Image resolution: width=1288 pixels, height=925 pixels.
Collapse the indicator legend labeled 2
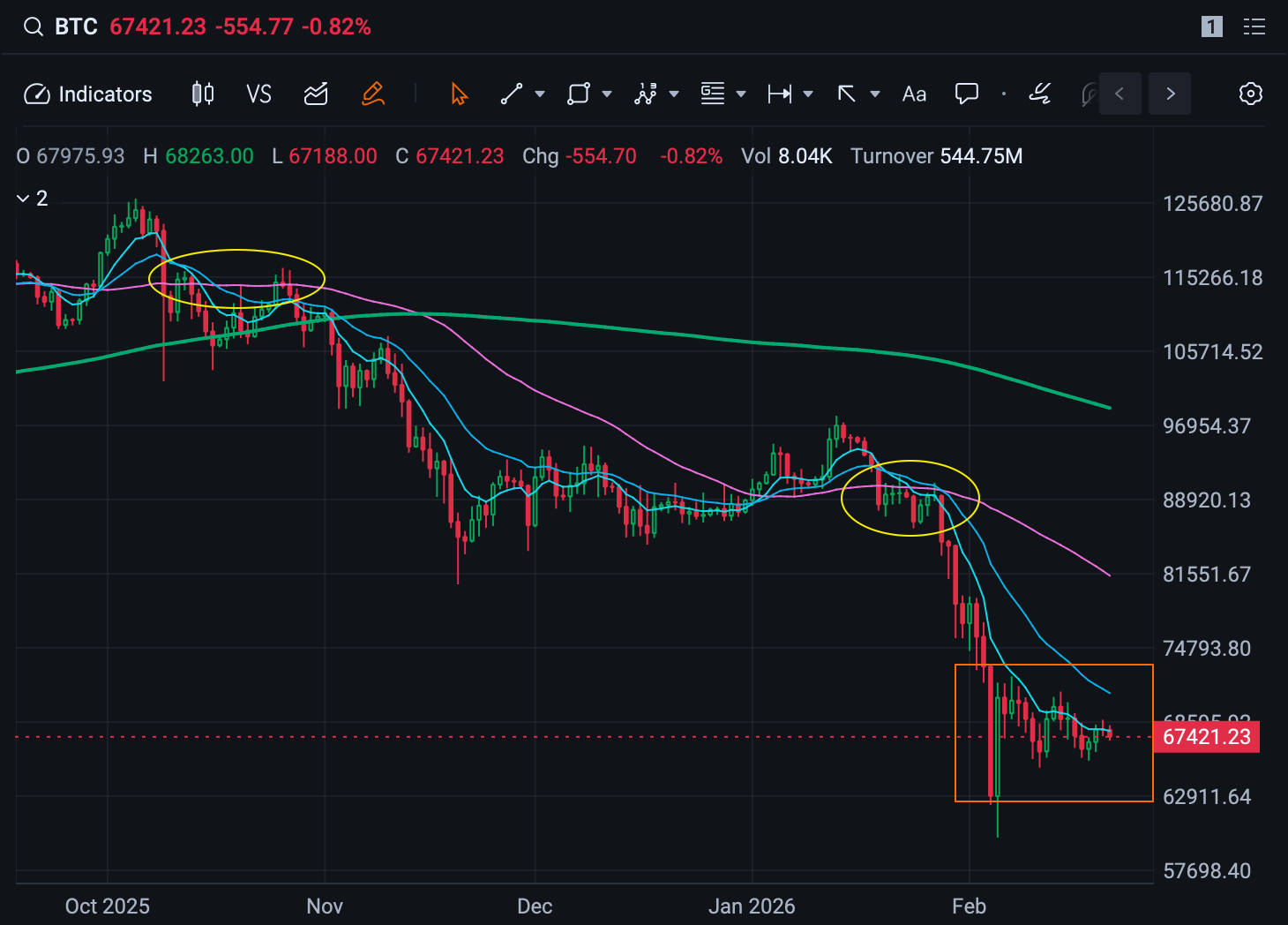coord(24,199)
